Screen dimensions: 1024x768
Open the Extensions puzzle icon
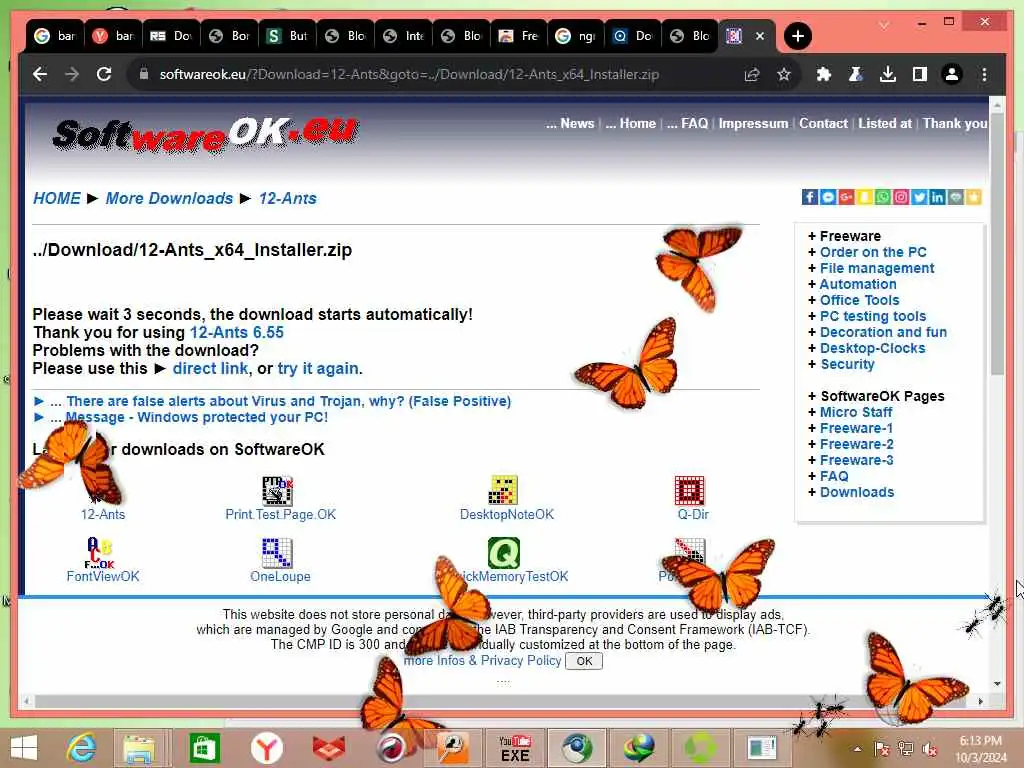(824, 74)
